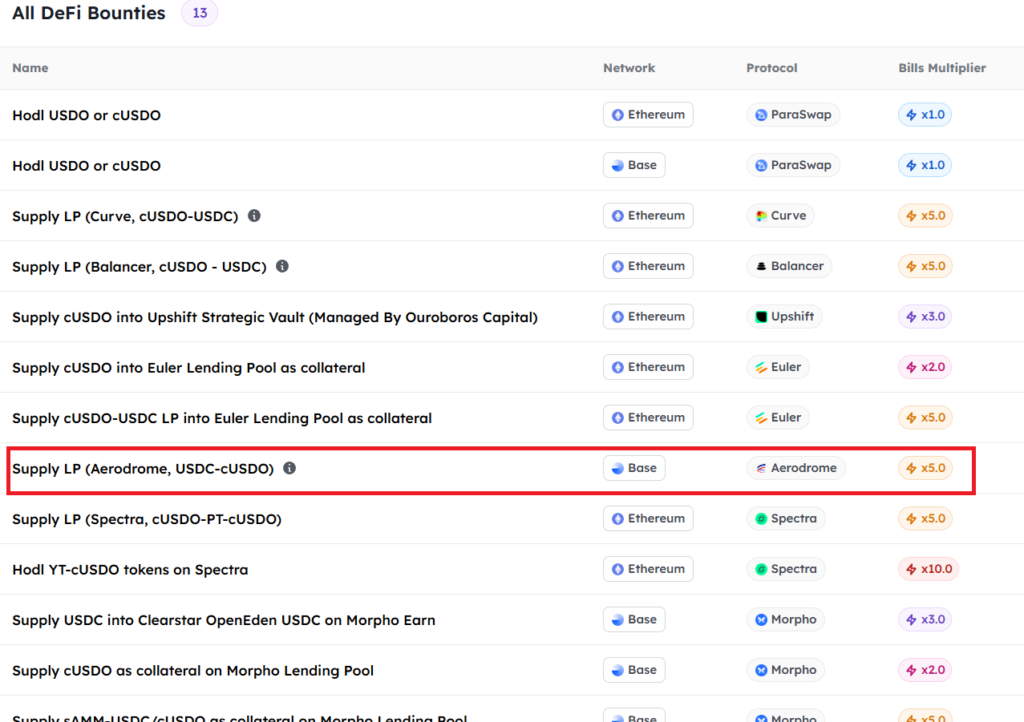Click the x10.0 Bills Multiplier badge
Image resolution: width=1024 pixels, height=722 pixels.
point(929,569)
